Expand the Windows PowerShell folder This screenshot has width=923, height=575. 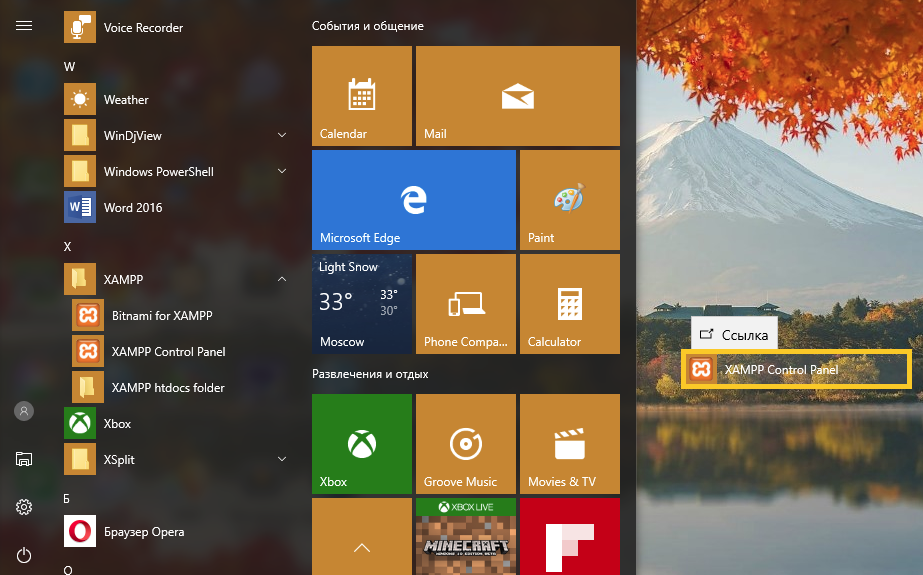282,172
